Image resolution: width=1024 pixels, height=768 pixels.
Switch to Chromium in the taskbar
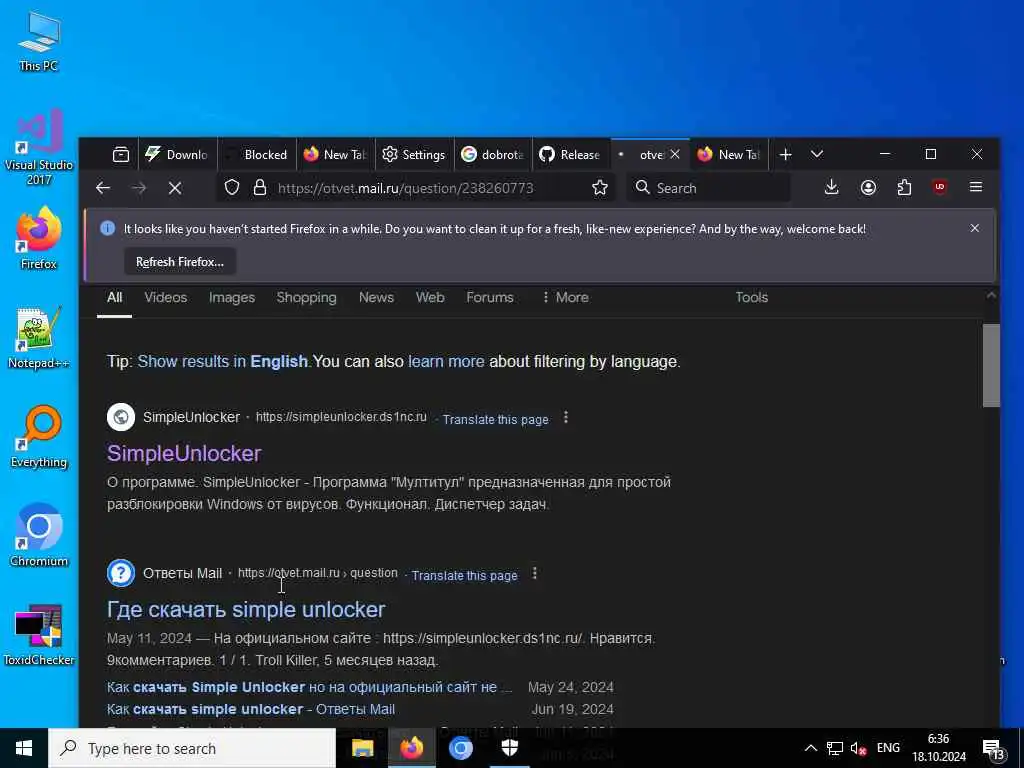(460, 748)
